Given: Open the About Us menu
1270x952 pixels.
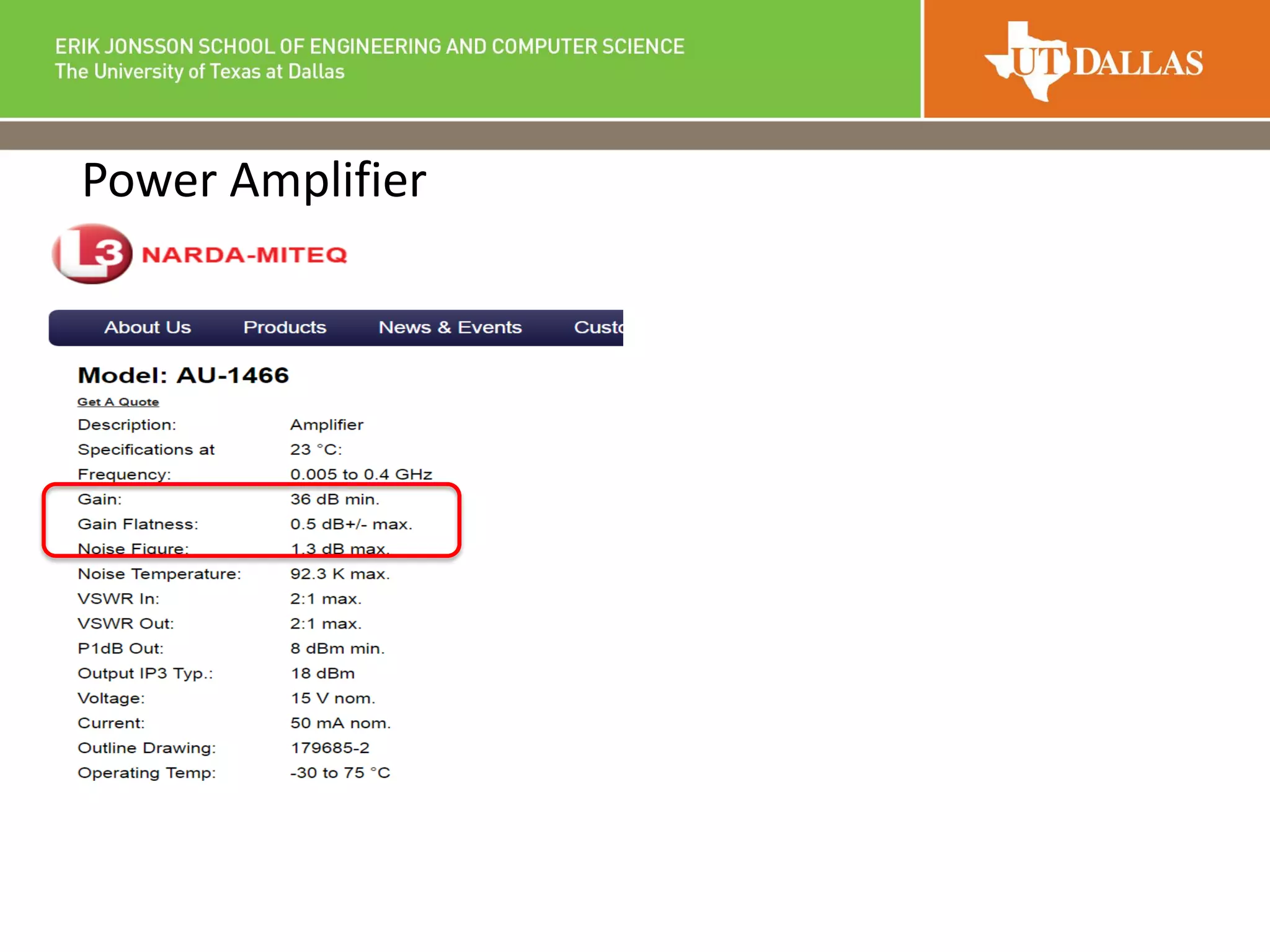Looking at the screenshot, I should 148,327.
